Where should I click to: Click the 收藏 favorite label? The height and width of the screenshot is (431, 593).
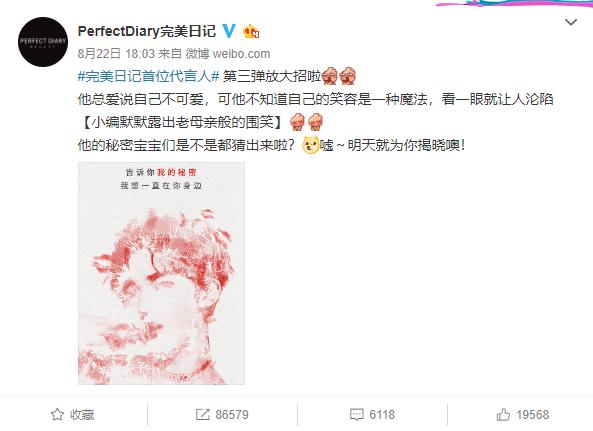(82, 415)
